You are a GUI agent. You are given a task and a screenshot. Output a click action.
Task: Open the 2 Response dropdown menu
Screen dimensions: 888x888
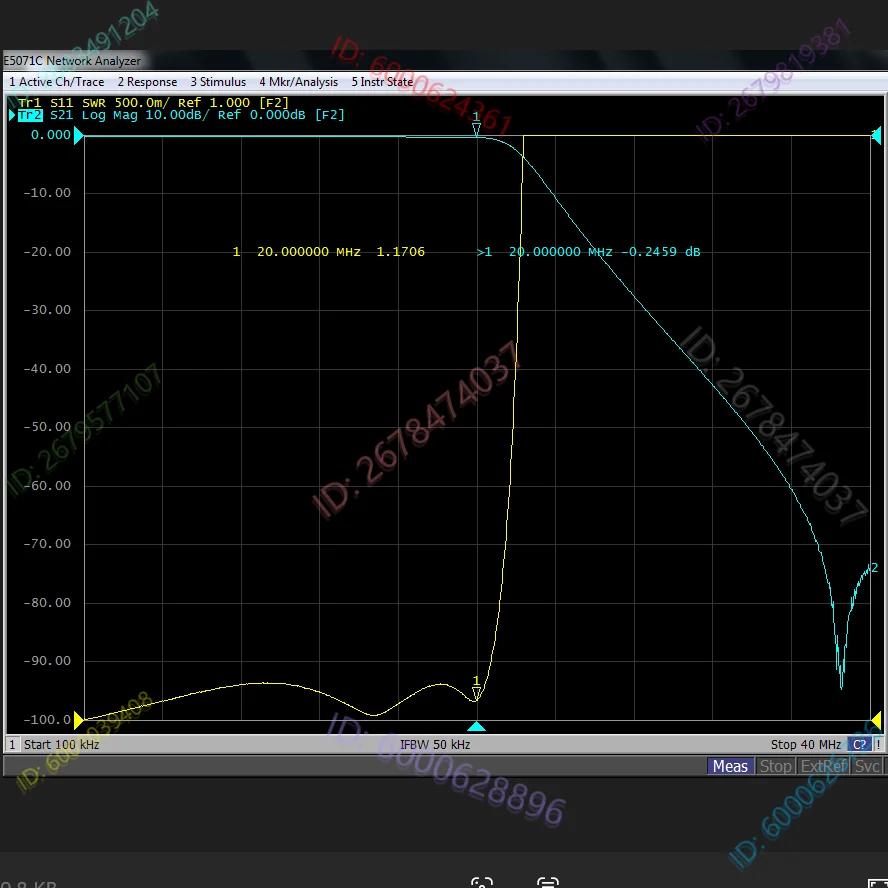point(147,82)
